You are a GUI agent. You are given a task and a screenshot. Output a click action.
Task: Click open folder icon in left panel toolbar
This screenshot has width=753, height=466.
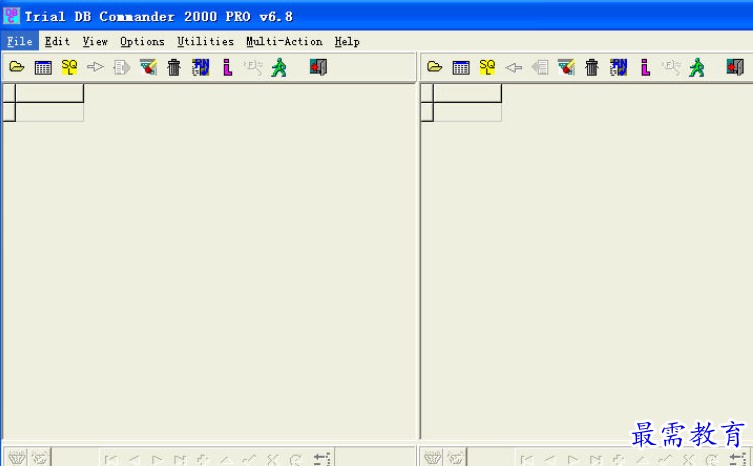click(x=17, y=67)
